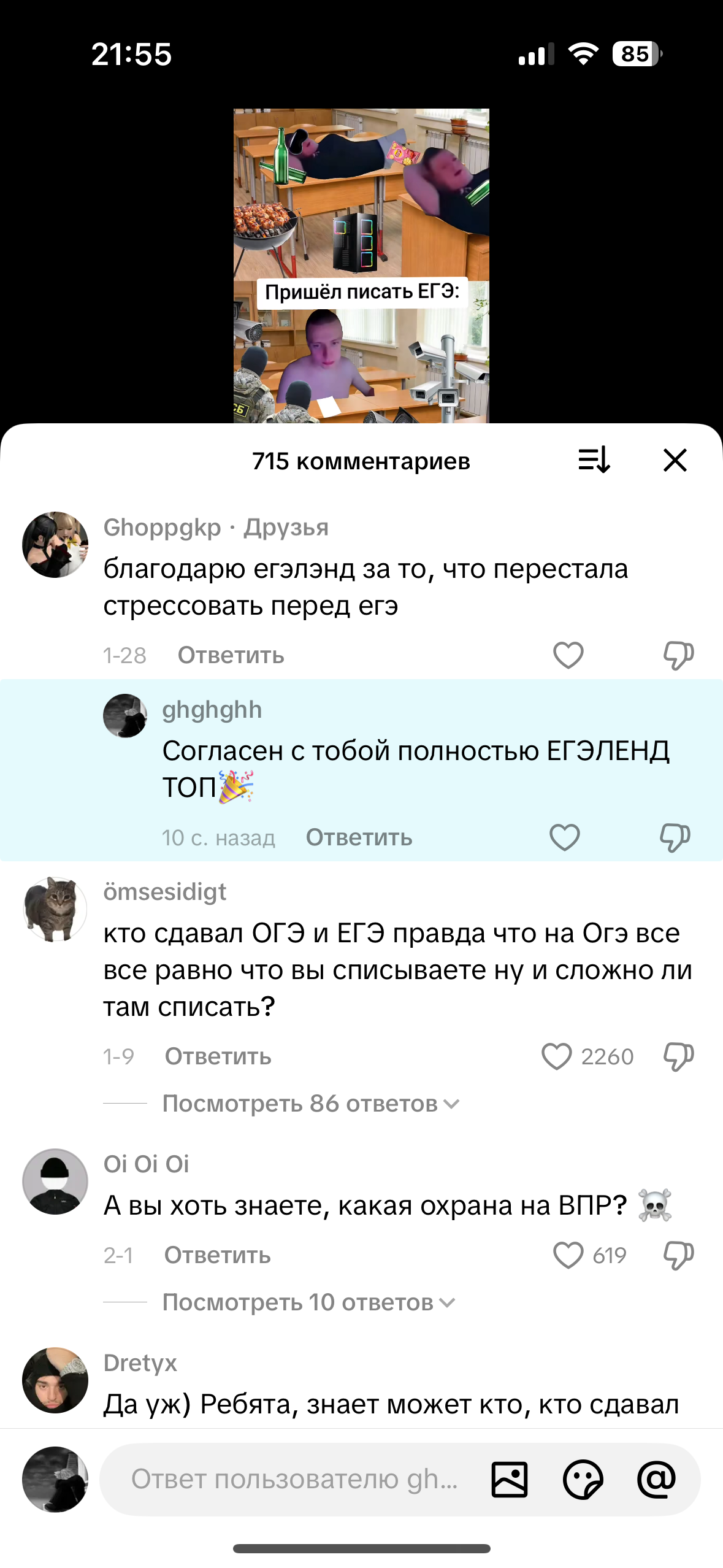
Task: Dislike the Oi Oi Oi comment
Action: [x=678, y=1255]
